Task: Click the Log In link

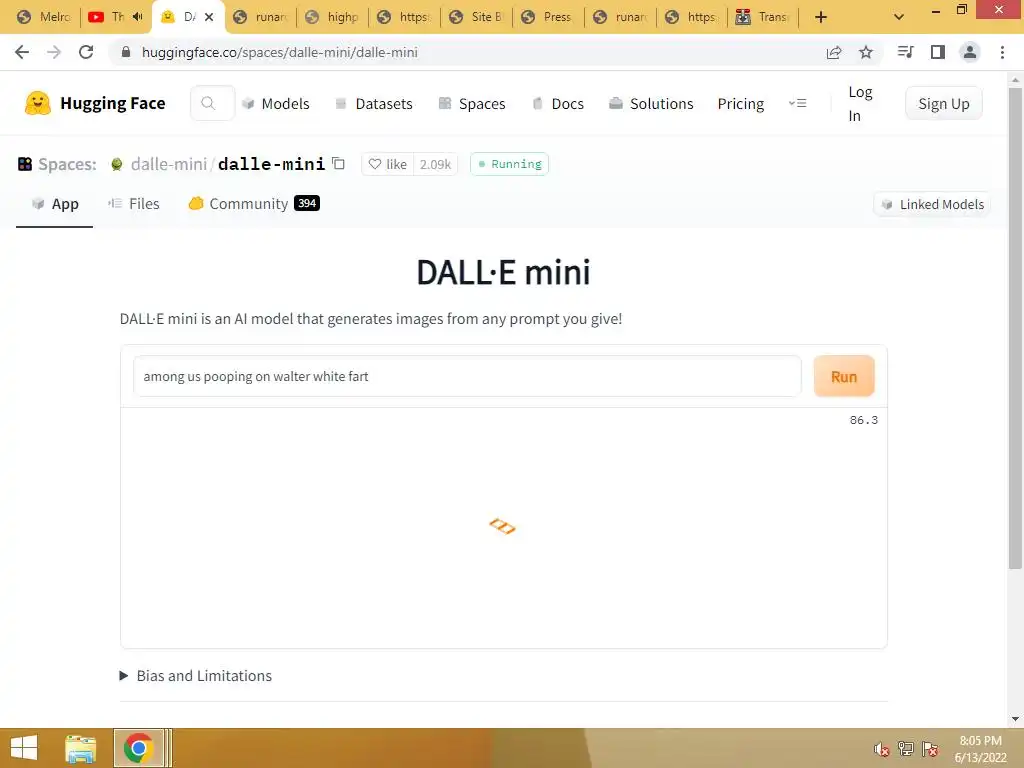Action: point(859,104)
